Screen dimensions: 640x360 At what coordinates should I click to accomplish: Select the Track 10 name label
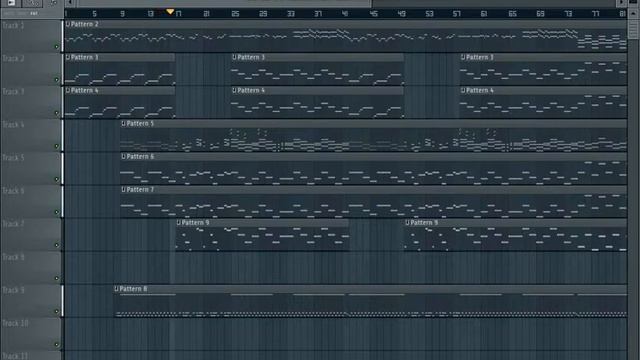click(x=15, y=323)
